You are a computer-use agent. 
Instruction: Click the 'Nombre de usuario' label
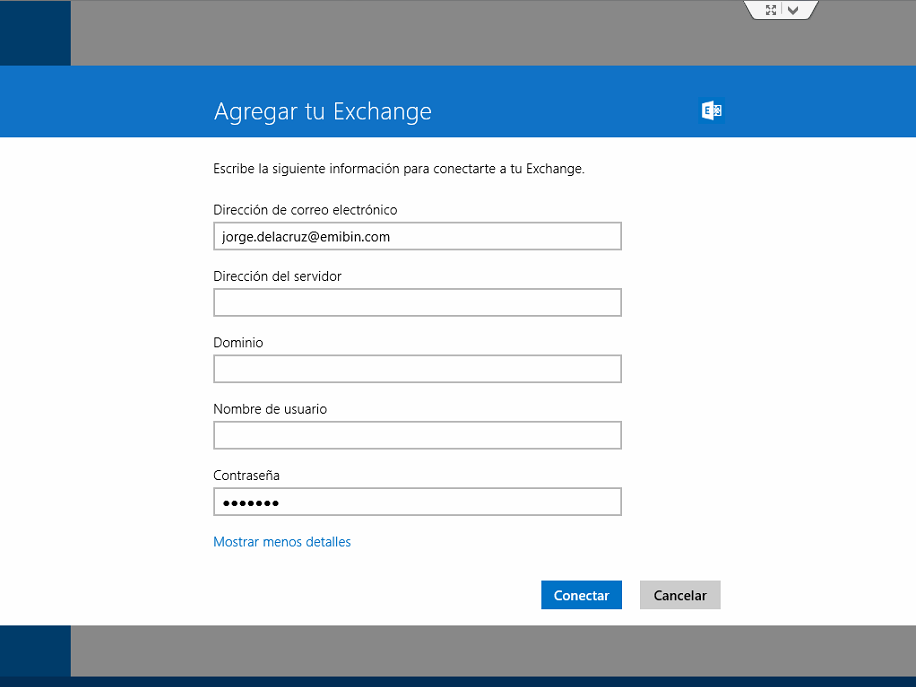pyautogui.click(x=270, y=409)
